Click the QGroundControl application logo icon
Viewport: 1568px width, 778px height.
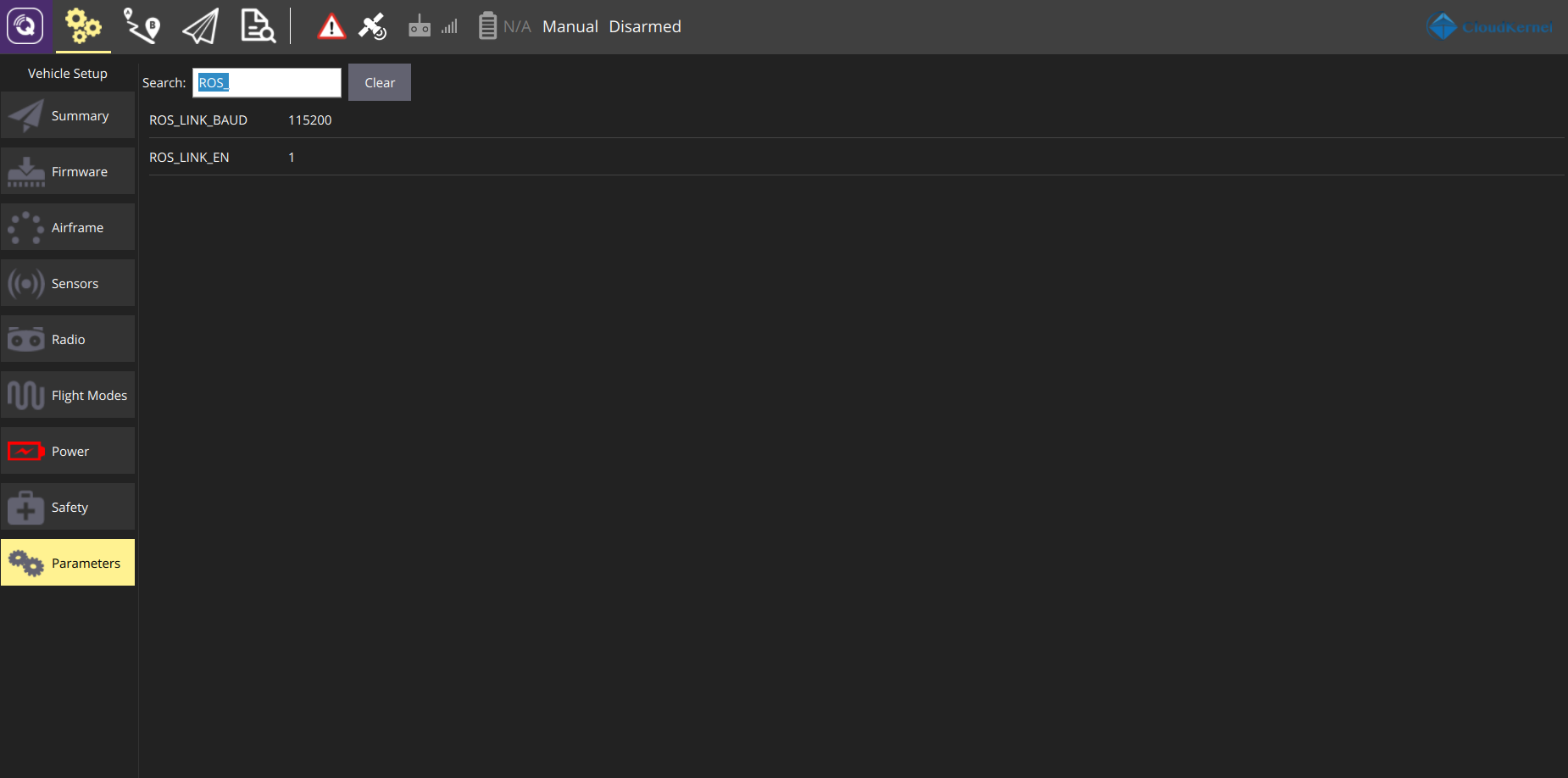coord(25,26)
